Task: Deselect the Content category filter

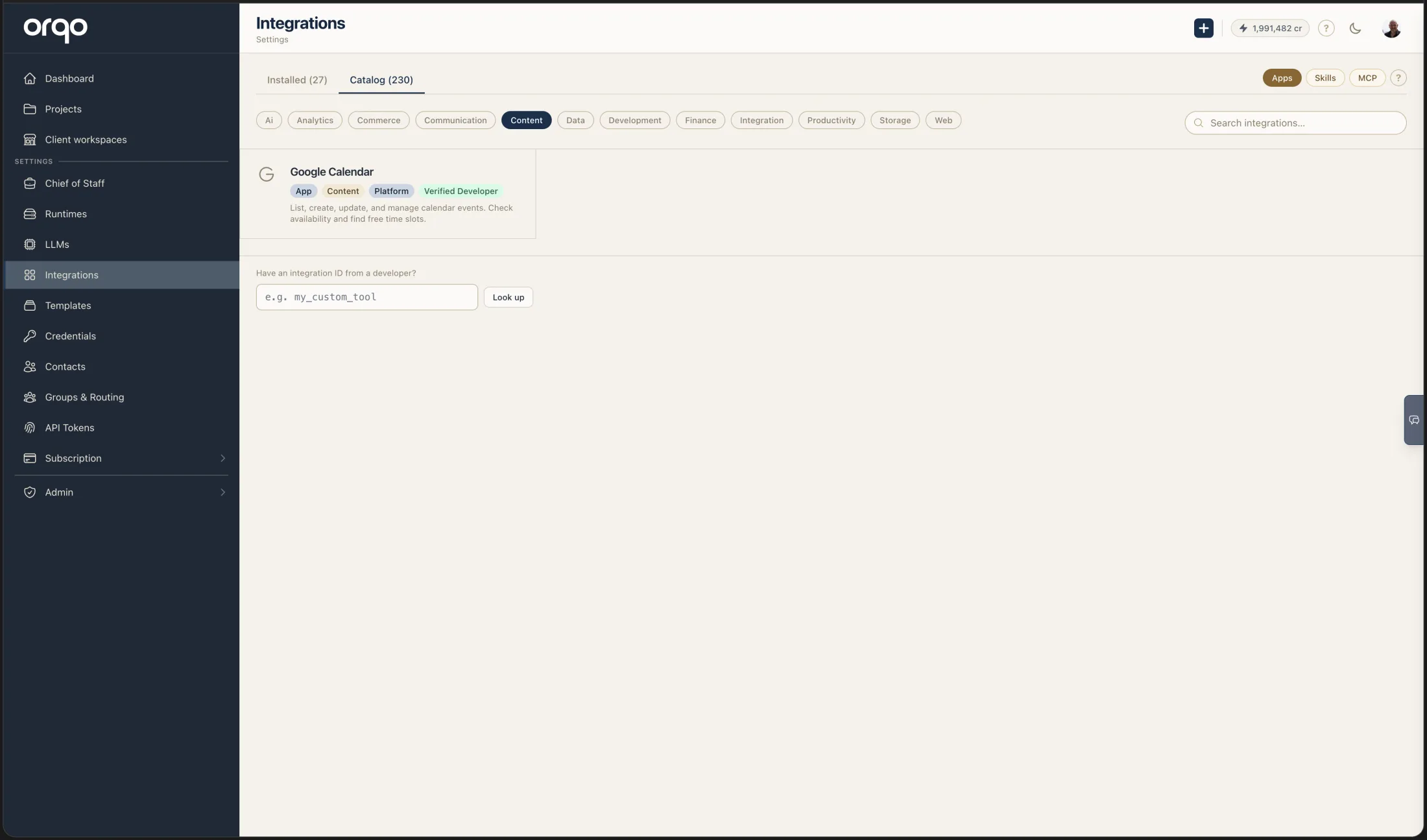Action: [526, 120]
